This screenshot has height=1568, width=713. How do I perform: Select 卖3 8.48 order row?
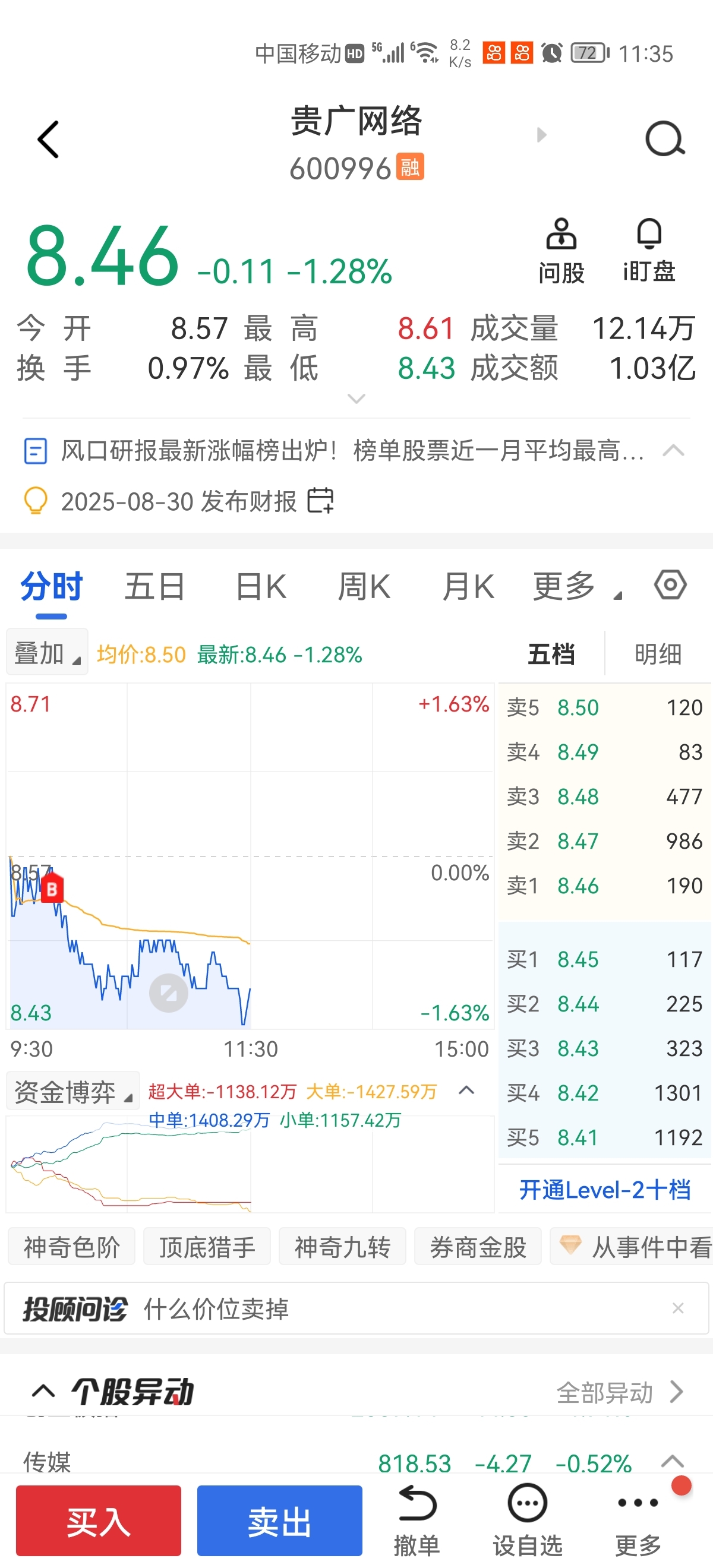(x=605, y=796)
